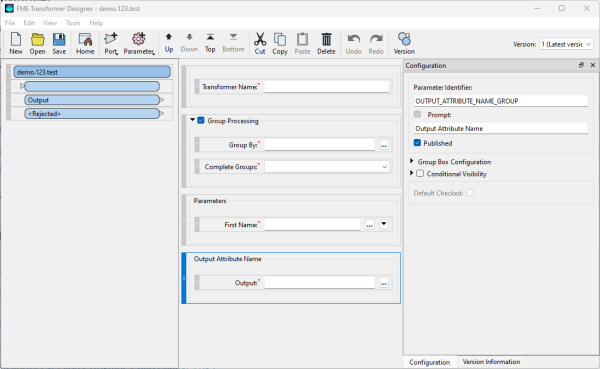Select the <Rejected> port node
The width and height of the screenshot is (600, 369).
coord(92,114)
